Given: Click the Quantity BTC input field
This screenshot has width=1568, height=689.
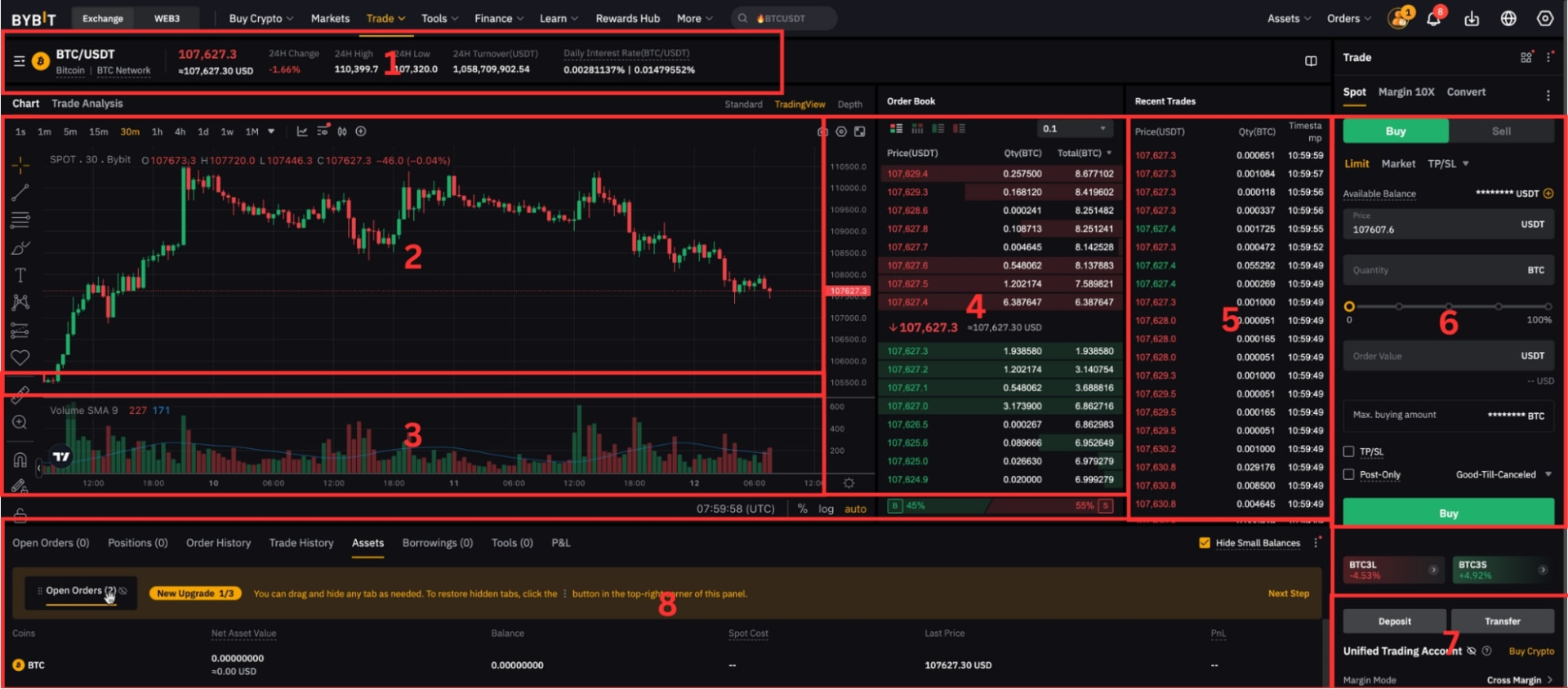Looking at the screenshot, I should (1437, 270).
